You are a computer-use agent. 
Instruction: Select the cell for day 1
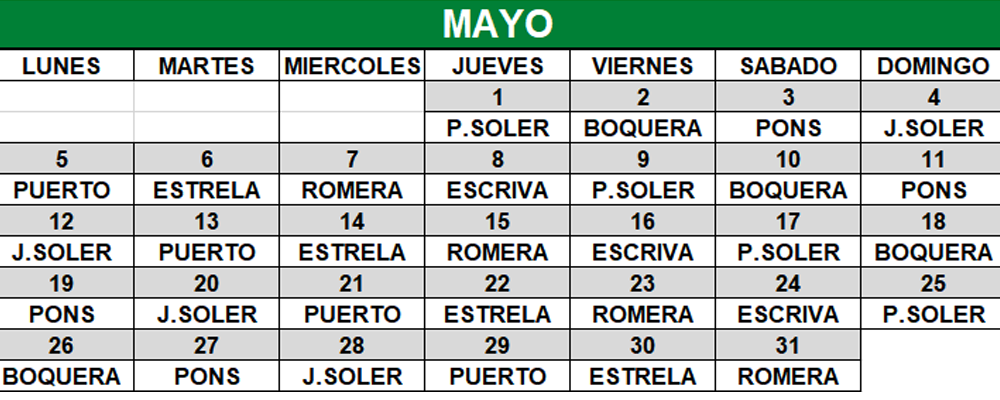(x=497, y=97)
